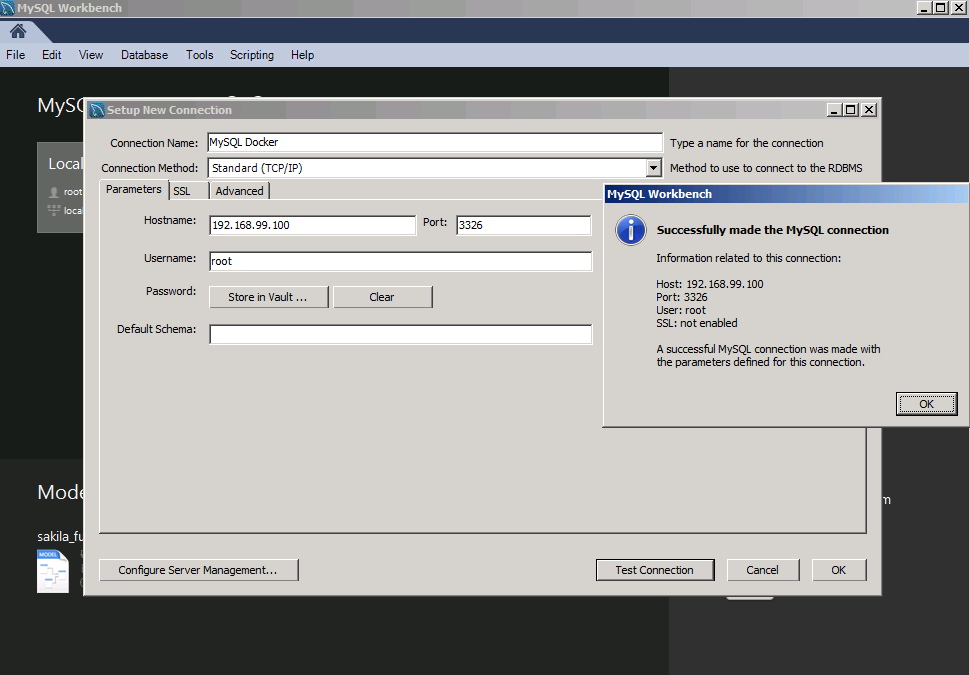The image size is (970, 675).
Task: Click 'Type a name for the connection' hint
Action: [747, 143]
